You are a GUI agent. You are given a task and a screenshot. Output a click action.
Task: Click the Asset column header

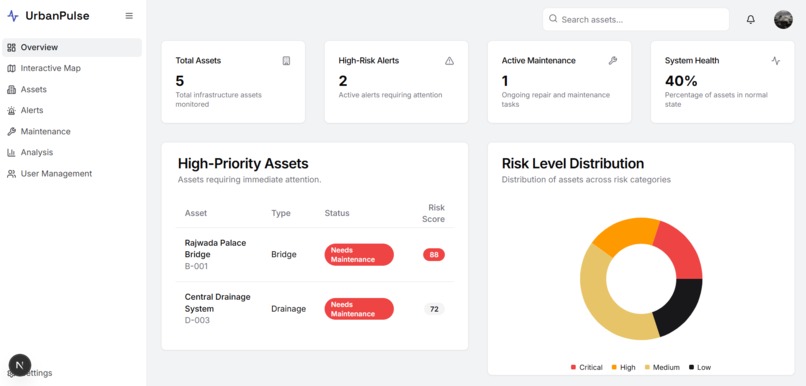196,213
